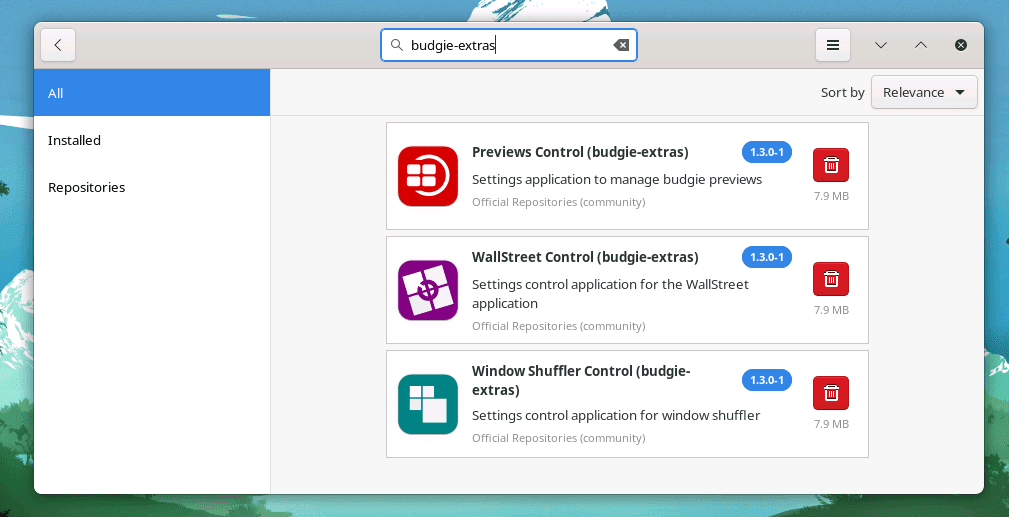Open Previews Control (budgie-extras) title
The image size is (1009, 517).
(x=580, y=152)
